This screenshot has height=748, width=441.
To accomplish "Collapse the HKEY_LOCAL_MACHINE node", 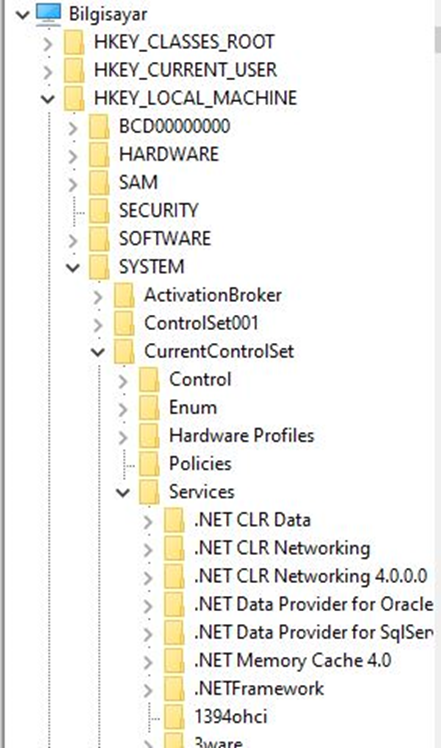I will tap(48, 99).
